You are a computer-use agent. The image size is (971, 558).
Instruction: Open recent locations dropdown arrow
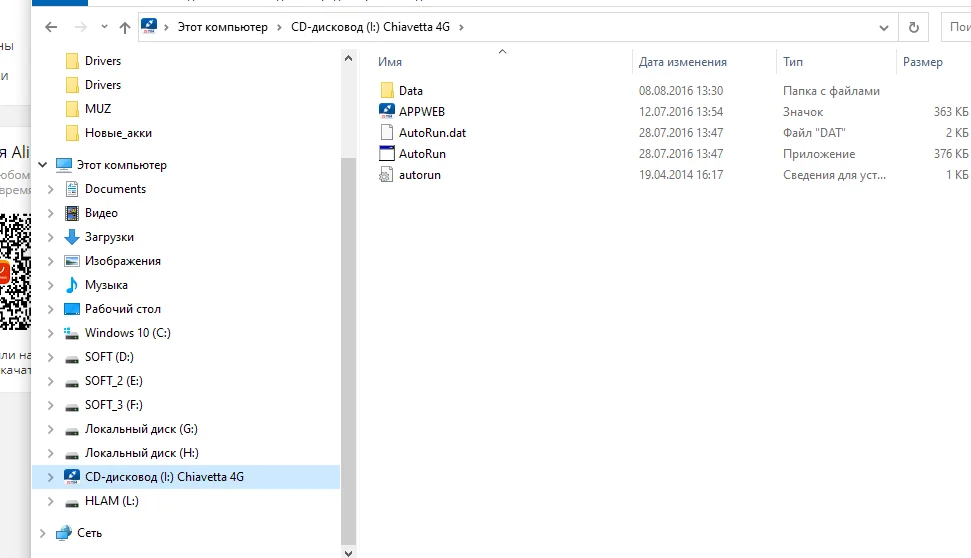tap(104, 27)
